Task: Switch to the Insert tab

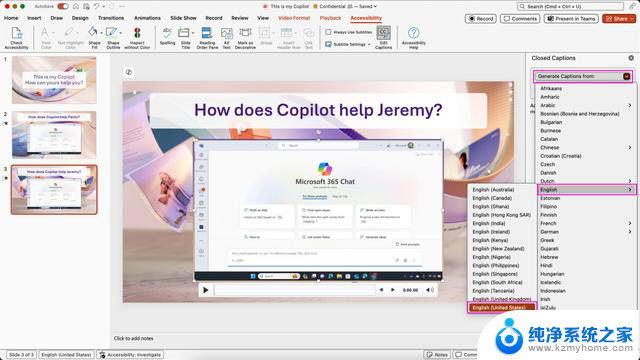Action: click(x=34, y=18)
